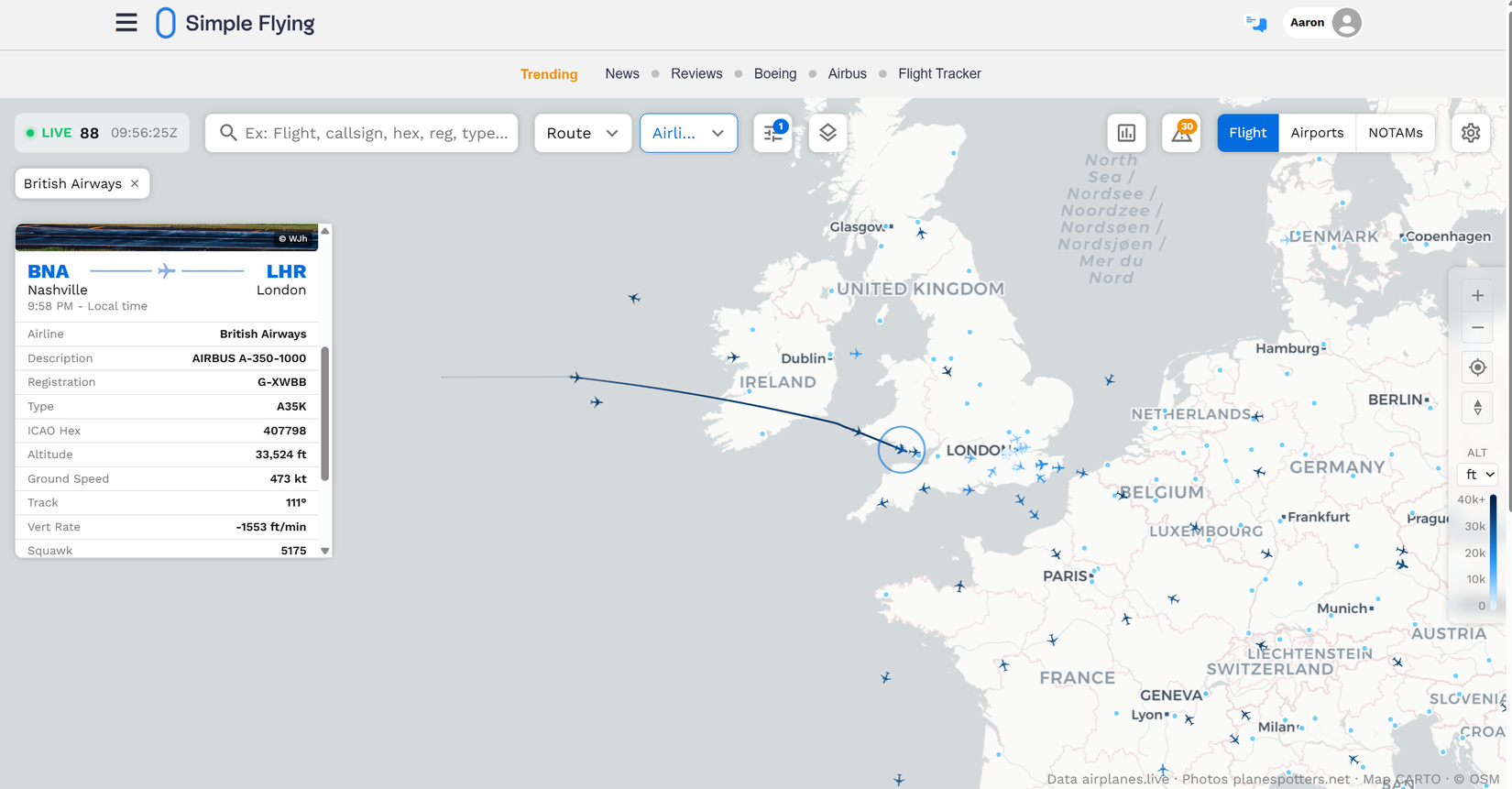This screenshot has height=789, width=1512.
Task: Click the flight search input field
Action: 362,133
